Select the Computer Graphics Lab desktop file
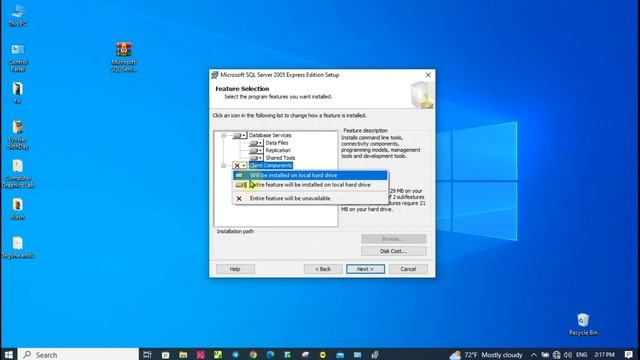This screenshot has width=640, height=360. click(x=18, y=173)
